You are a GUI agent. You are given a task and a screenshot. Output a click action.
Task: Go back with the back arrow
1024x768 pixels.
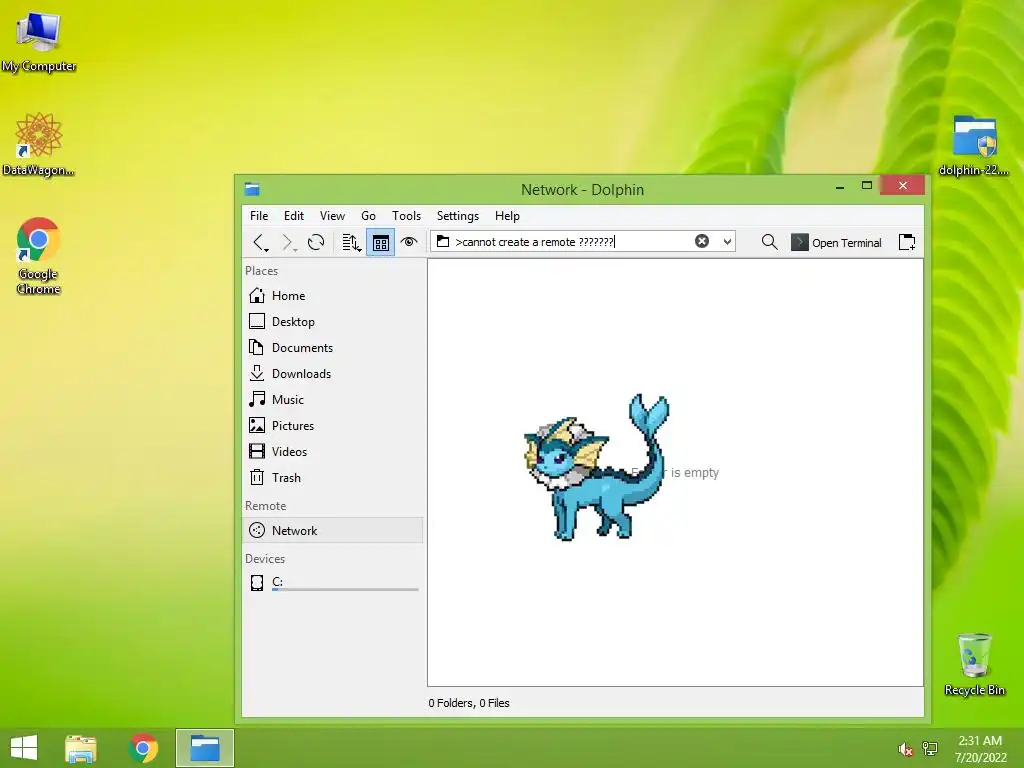261,242
